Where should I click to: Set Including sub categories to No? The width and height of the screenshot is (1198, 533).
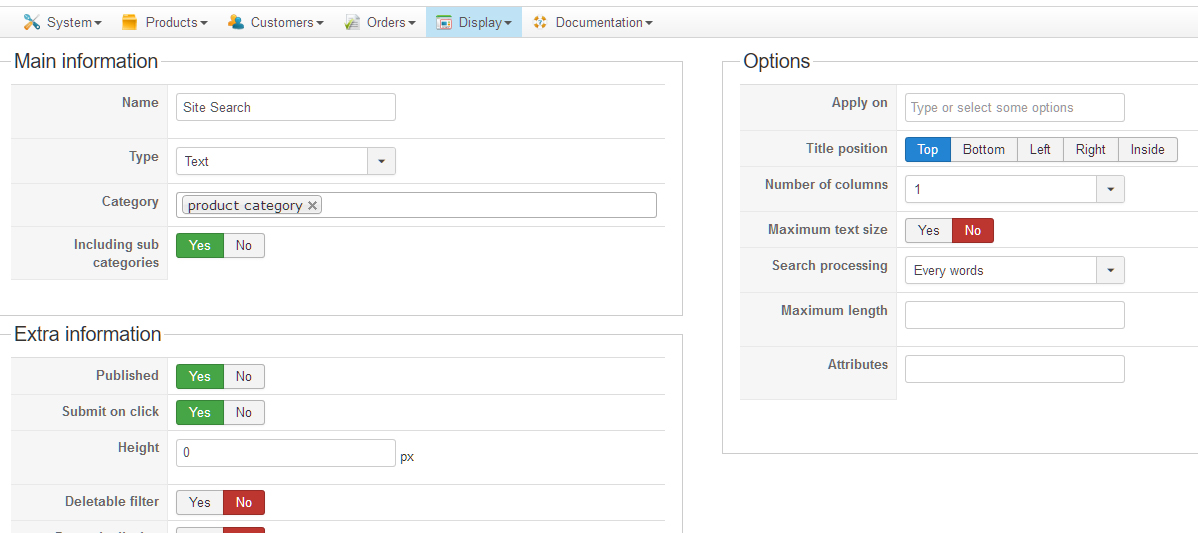(244, 245)
